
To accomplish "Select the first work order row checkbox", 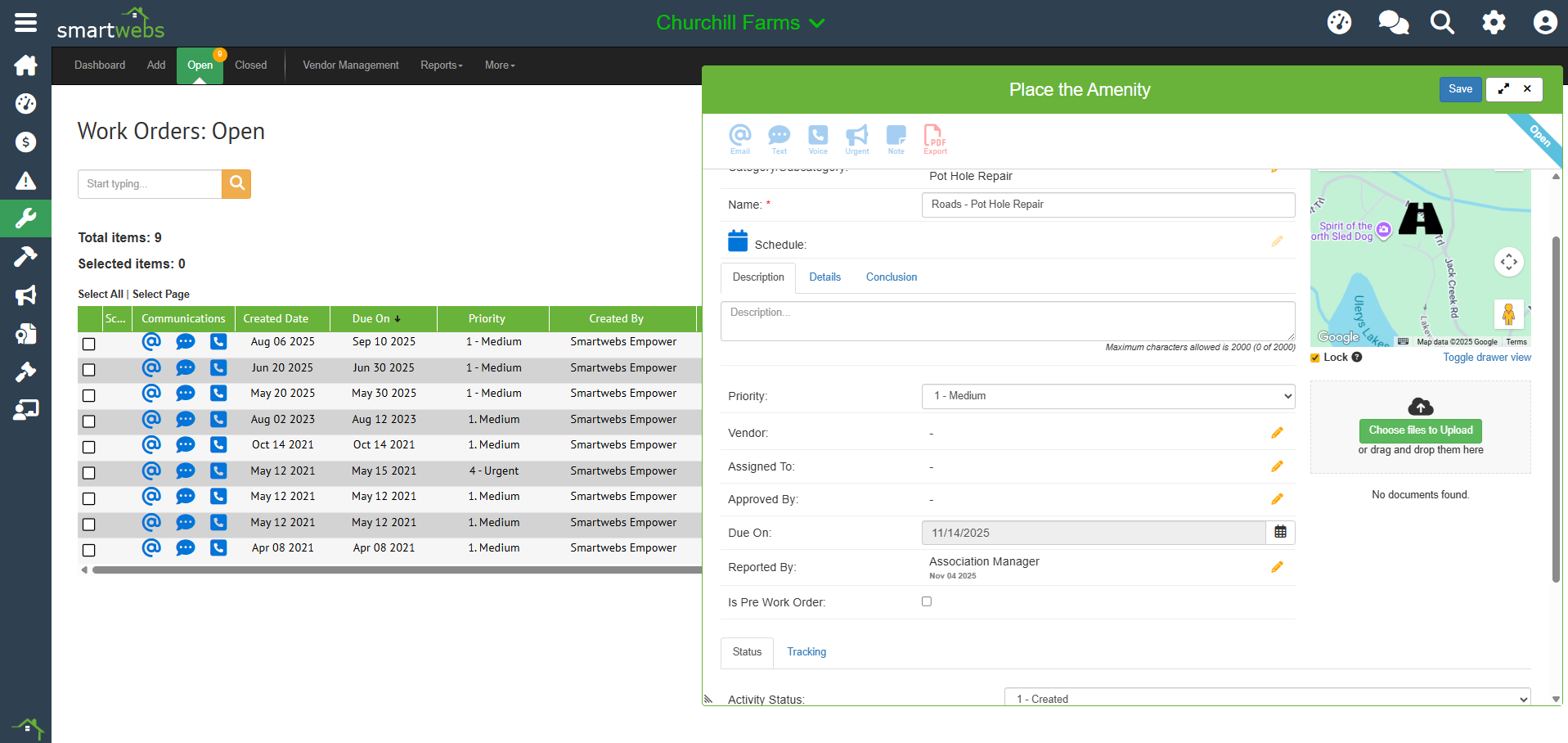I will [x=89, y=344].
